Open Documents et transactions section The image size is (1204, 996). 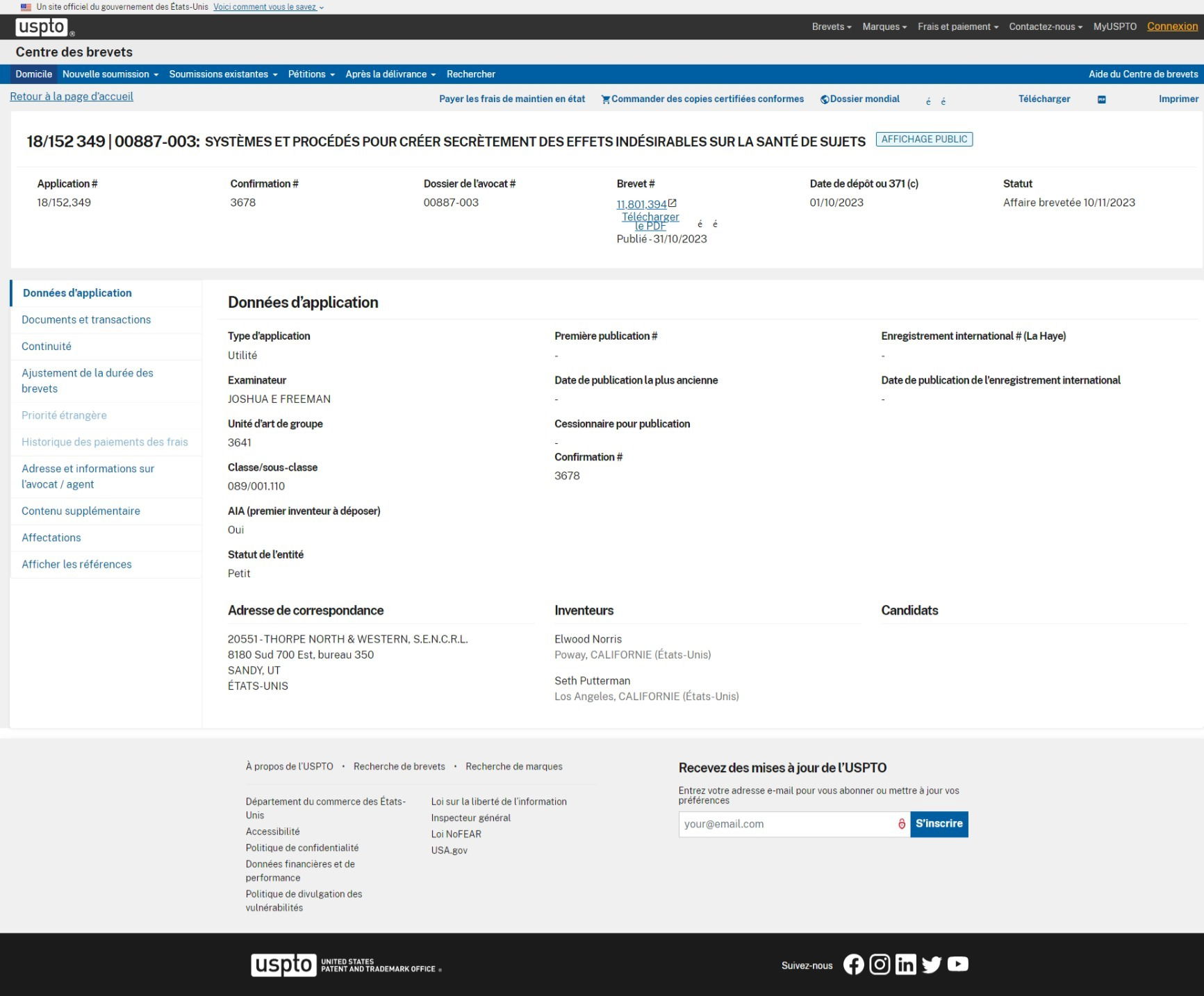[86, 319]
